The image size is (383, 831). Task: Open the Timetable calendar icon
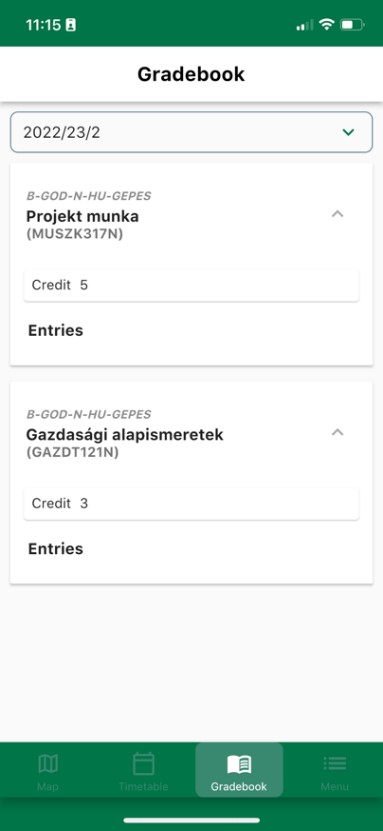point(143,764)
